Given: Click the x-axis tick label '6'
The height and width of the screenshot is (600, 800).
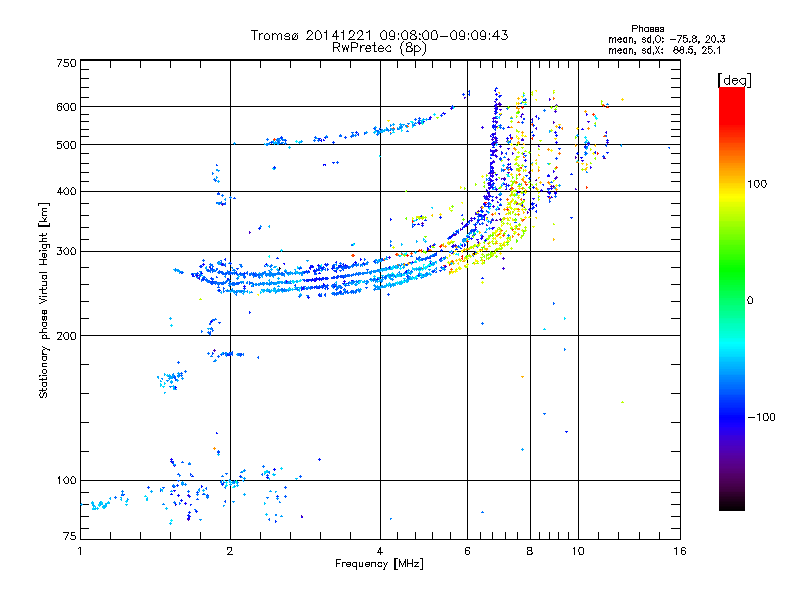Looking at the screenshot, I should point(467,551).
